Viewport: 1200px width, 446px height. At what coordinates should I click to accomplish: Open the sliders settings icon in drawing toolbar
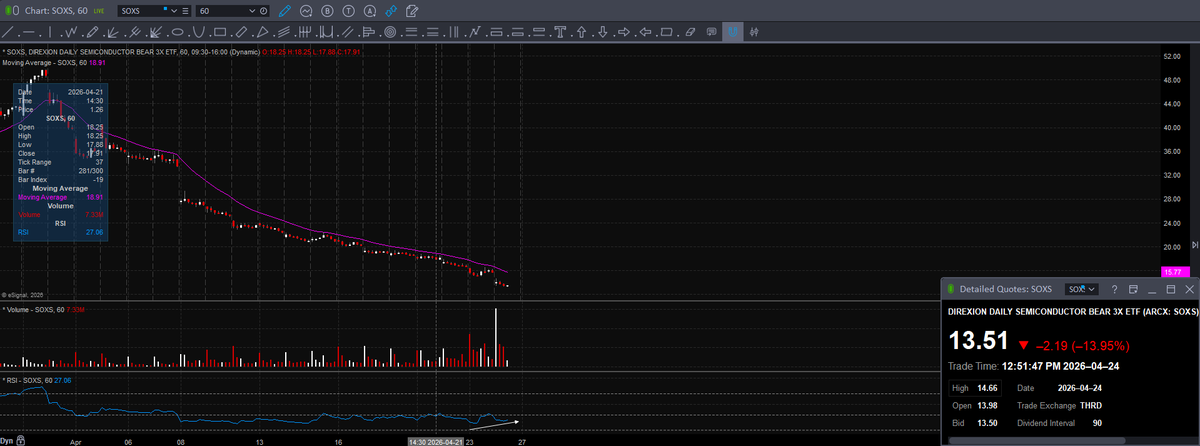click(x=754, y=33)
